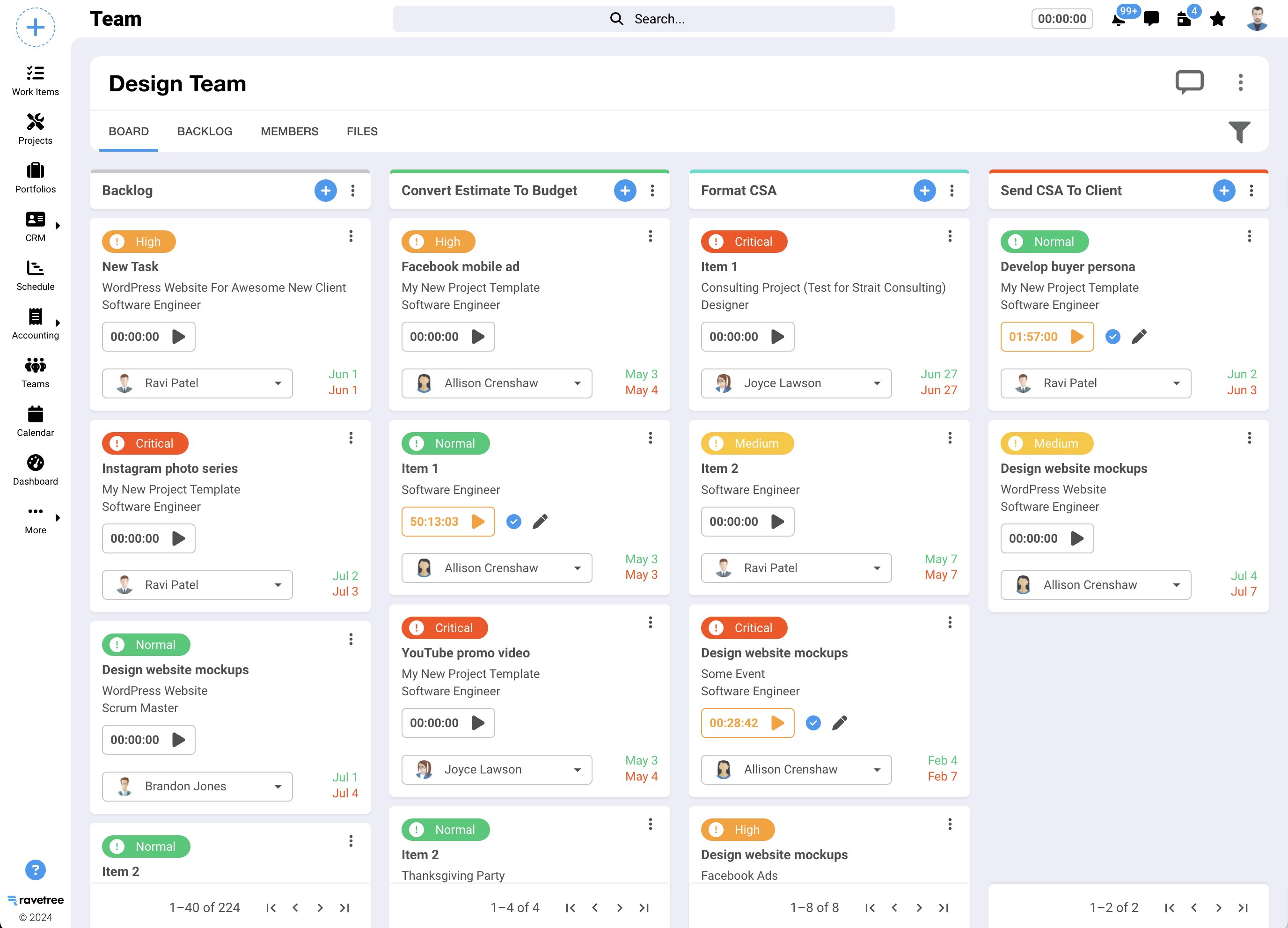Open the Dashboard from sidebar
Image resolution: width=1288 pixels, height=928 pixels.
click(35, 470)
